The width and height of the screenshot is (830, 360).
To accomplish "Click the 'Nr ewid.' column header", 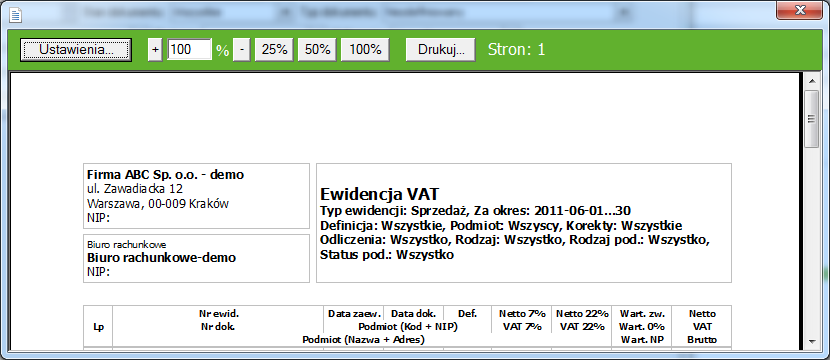I will pyautogui.click(x=218, y=313).
